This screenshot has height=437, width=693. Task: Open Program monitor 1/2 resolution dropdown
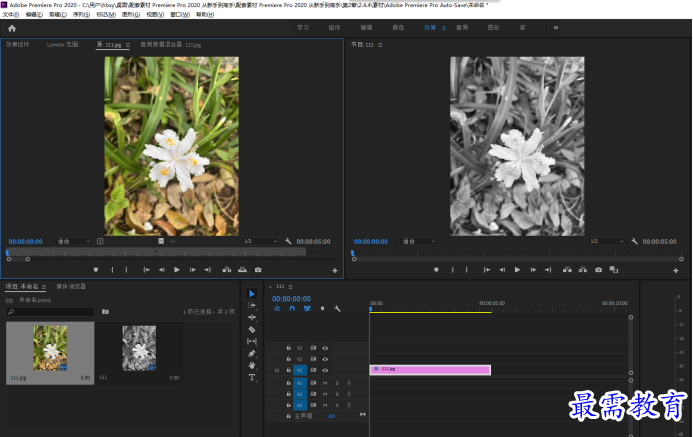[607, 241]
